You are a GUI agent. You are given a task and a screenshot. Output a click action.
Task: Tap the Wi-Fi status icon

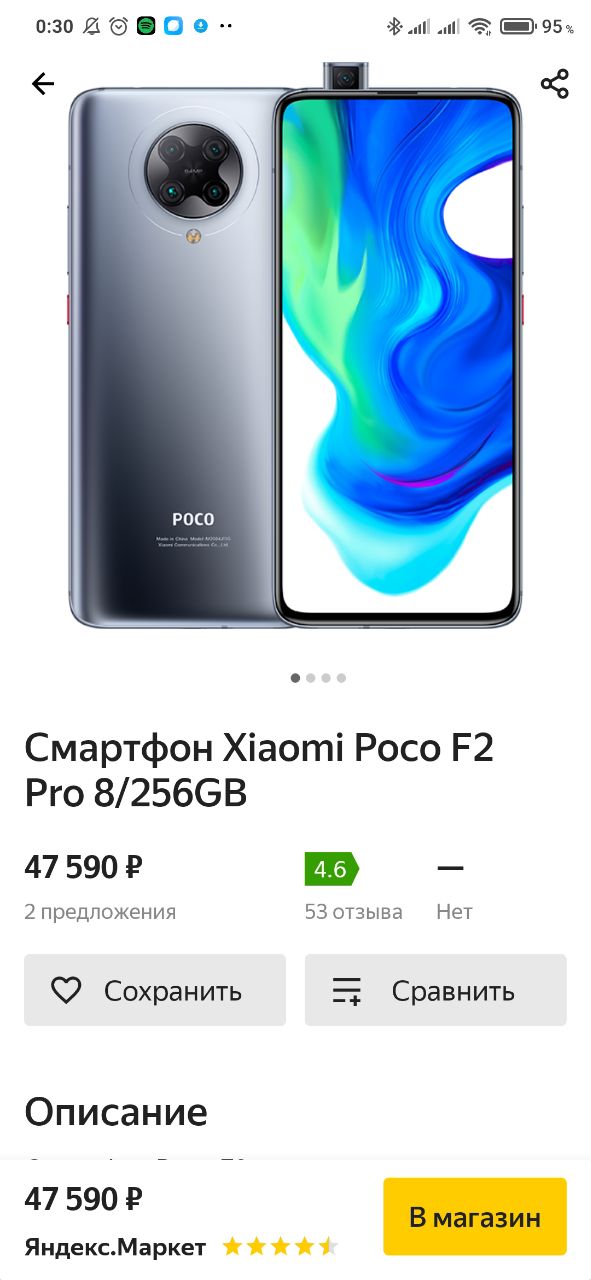pos(480,27)
